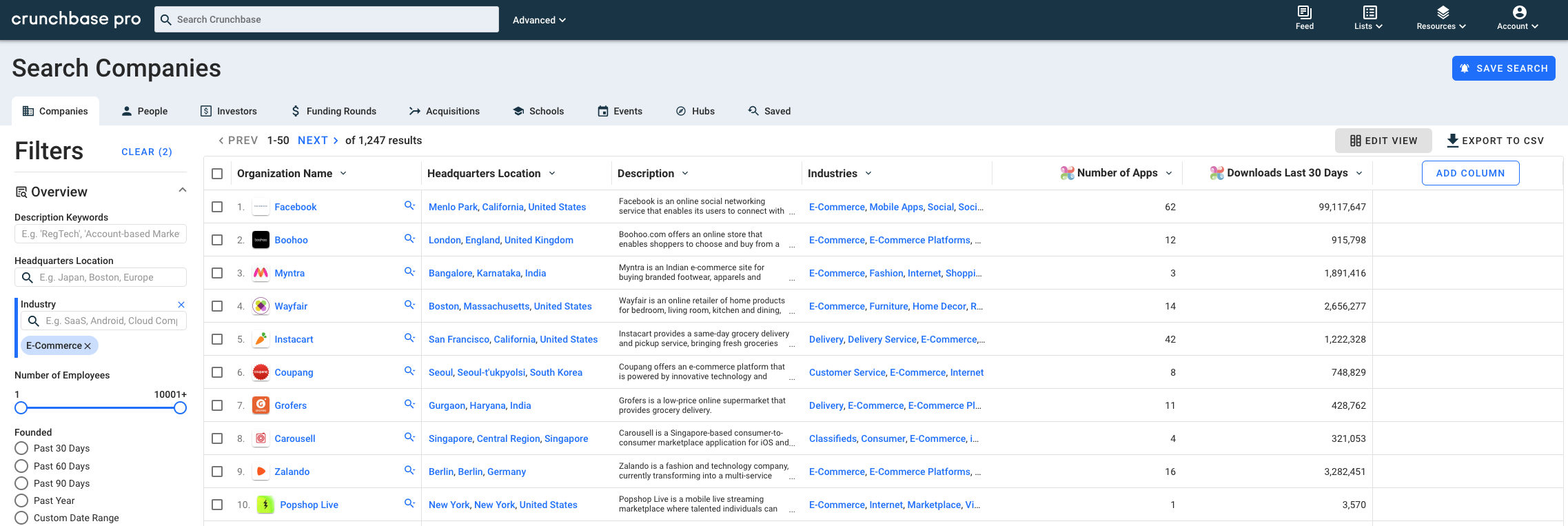Switch to the Hubs tab

click(695, 111)
